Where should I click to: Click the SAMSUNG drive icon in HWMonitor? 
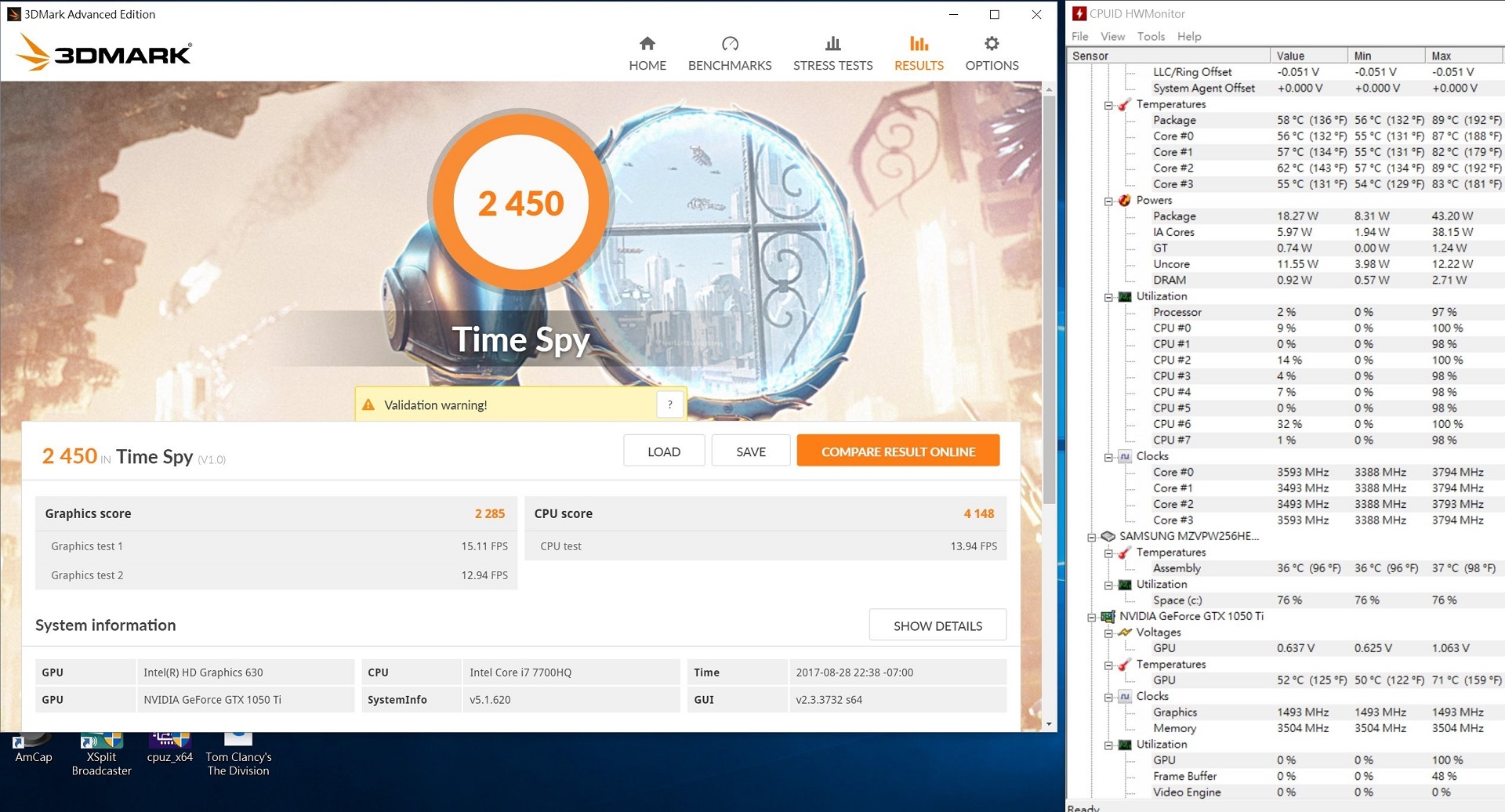(x=1108, y=536)
